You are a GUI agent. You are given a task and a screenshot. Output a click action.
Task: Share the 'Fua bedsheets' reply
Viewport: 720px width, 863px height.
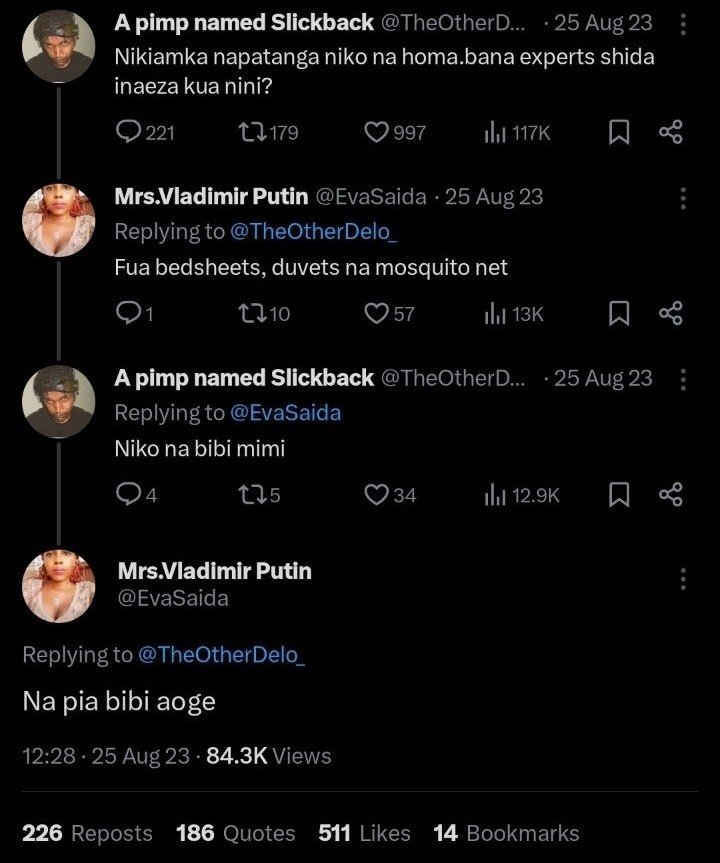(670, 313)
